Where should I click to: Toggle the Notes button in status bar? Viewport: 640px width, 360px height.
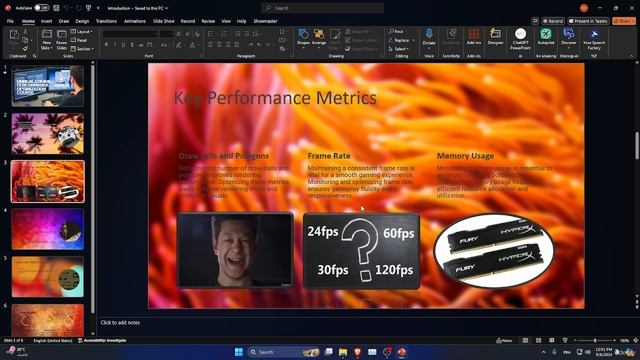click(x=504, y=340)
